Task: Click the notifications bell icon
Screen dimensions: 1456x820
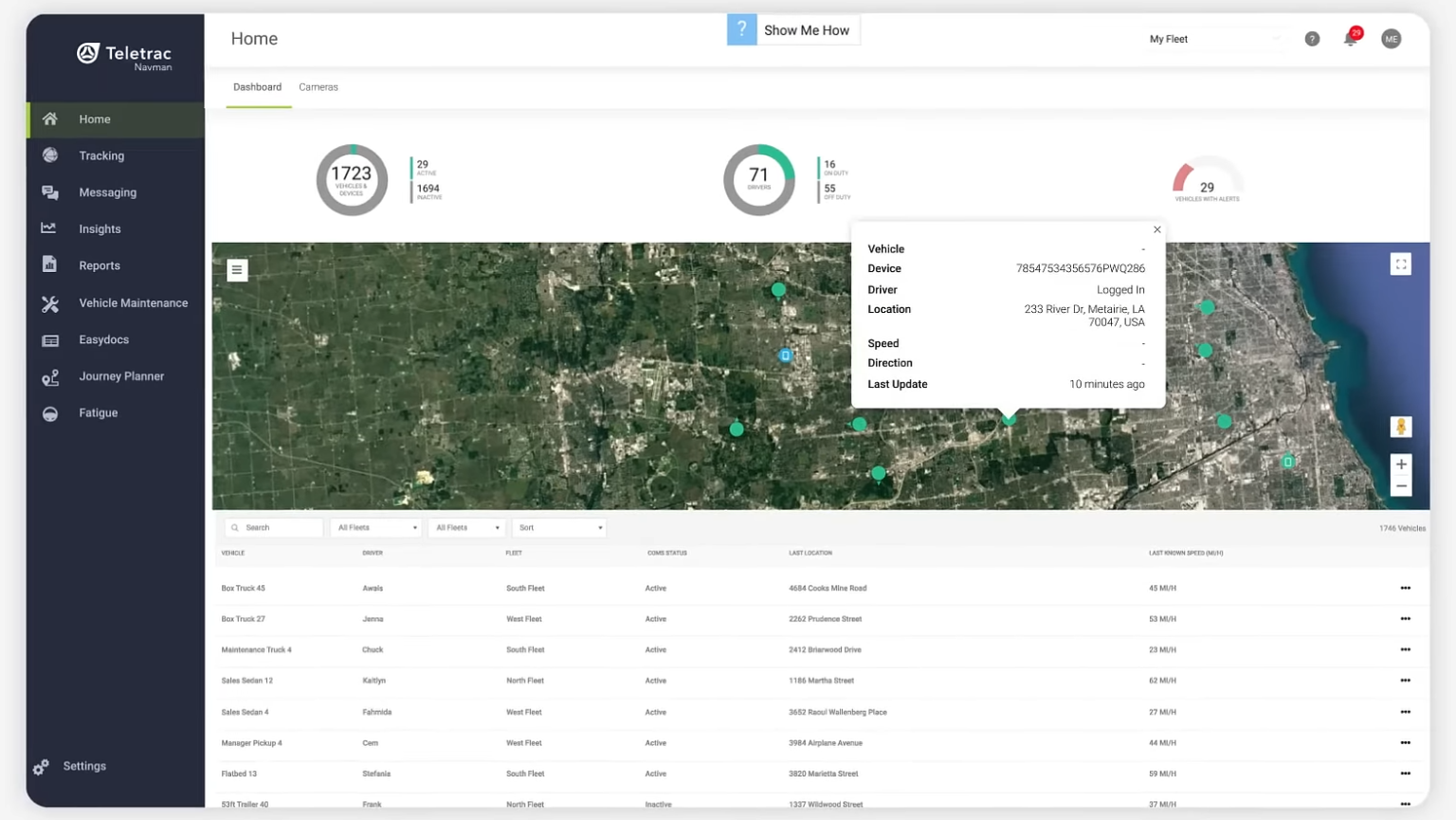Action: coord(1351,39)
